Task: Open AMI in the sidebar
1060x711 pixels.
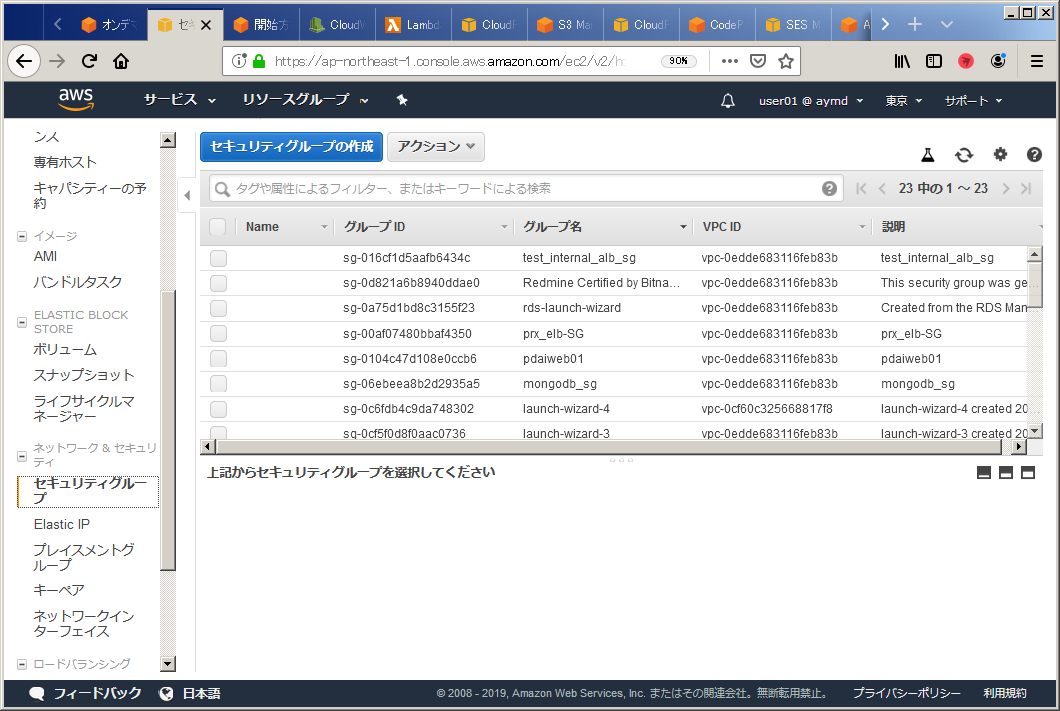Action: (45, 256)
